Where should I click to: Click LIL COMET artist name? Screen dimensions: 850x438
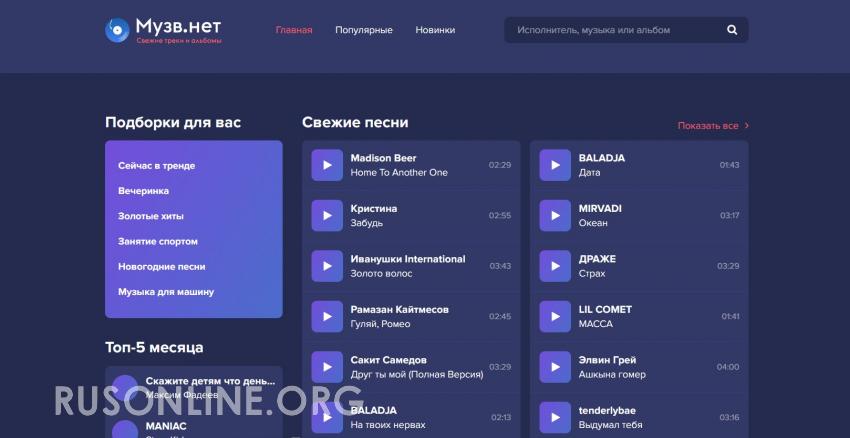pos(605,310)
